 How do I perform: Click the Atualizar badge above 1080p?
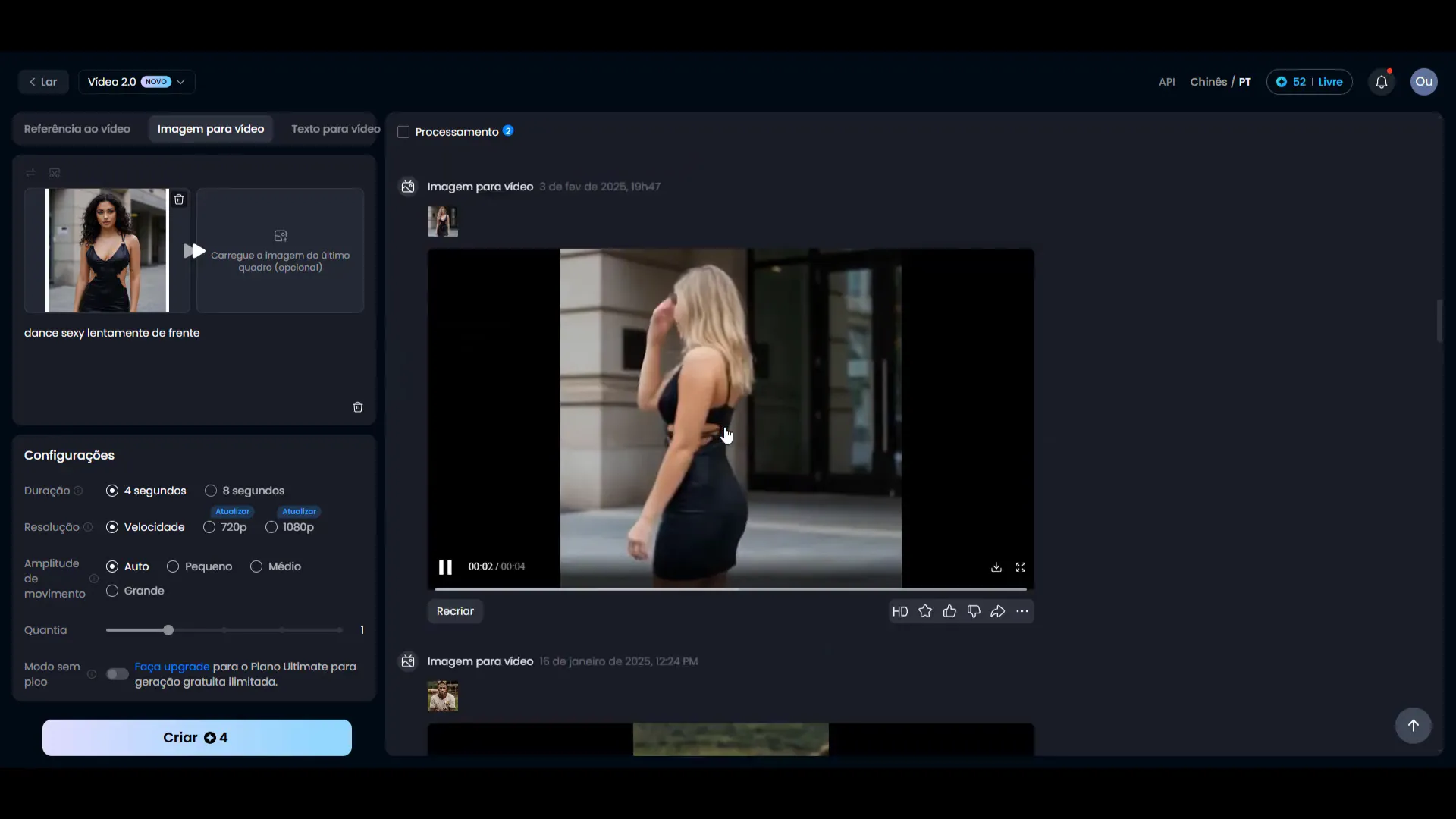pos(299,511)
